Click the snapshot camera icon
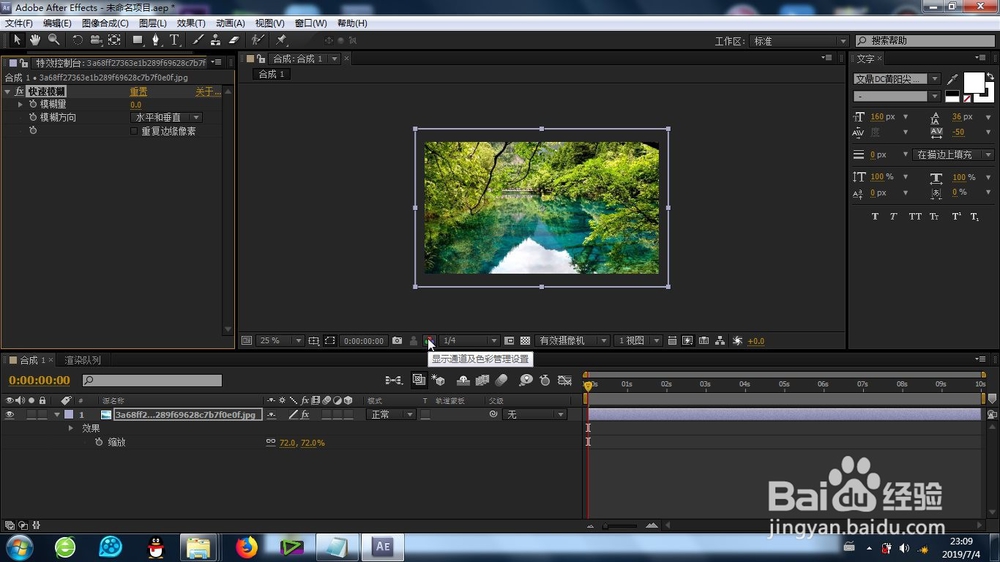1000x562 pixels. 397,341
